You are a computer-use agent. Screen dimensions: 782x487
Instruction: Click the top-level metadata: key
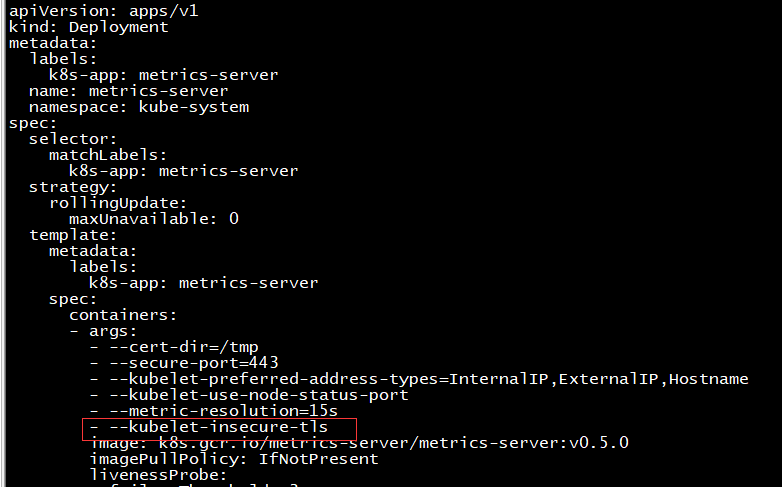[x=53, y=42]
